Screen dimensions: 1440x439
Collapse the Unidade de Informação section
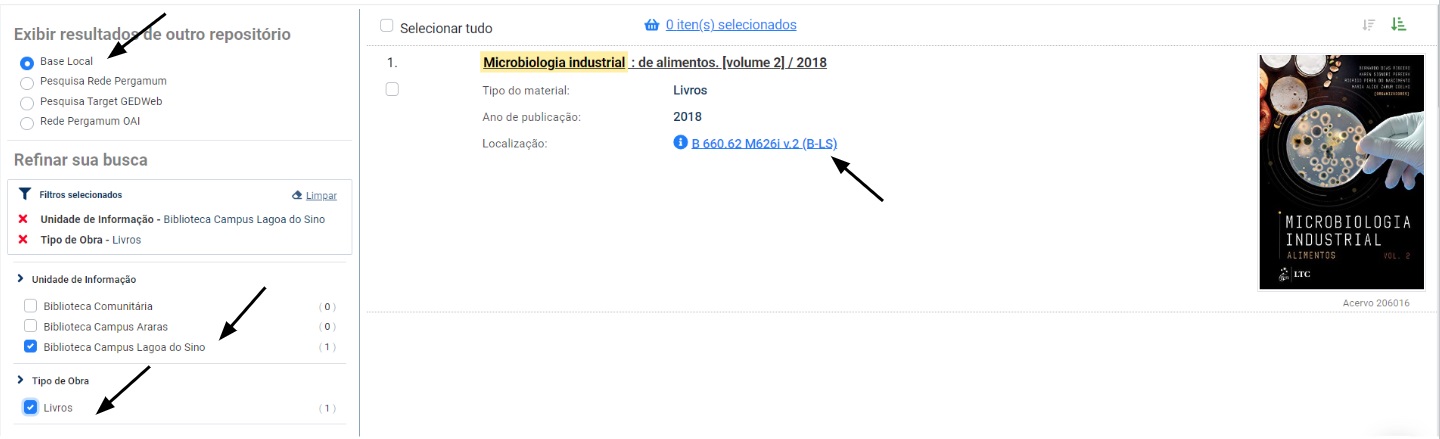[x=21, y=279]
